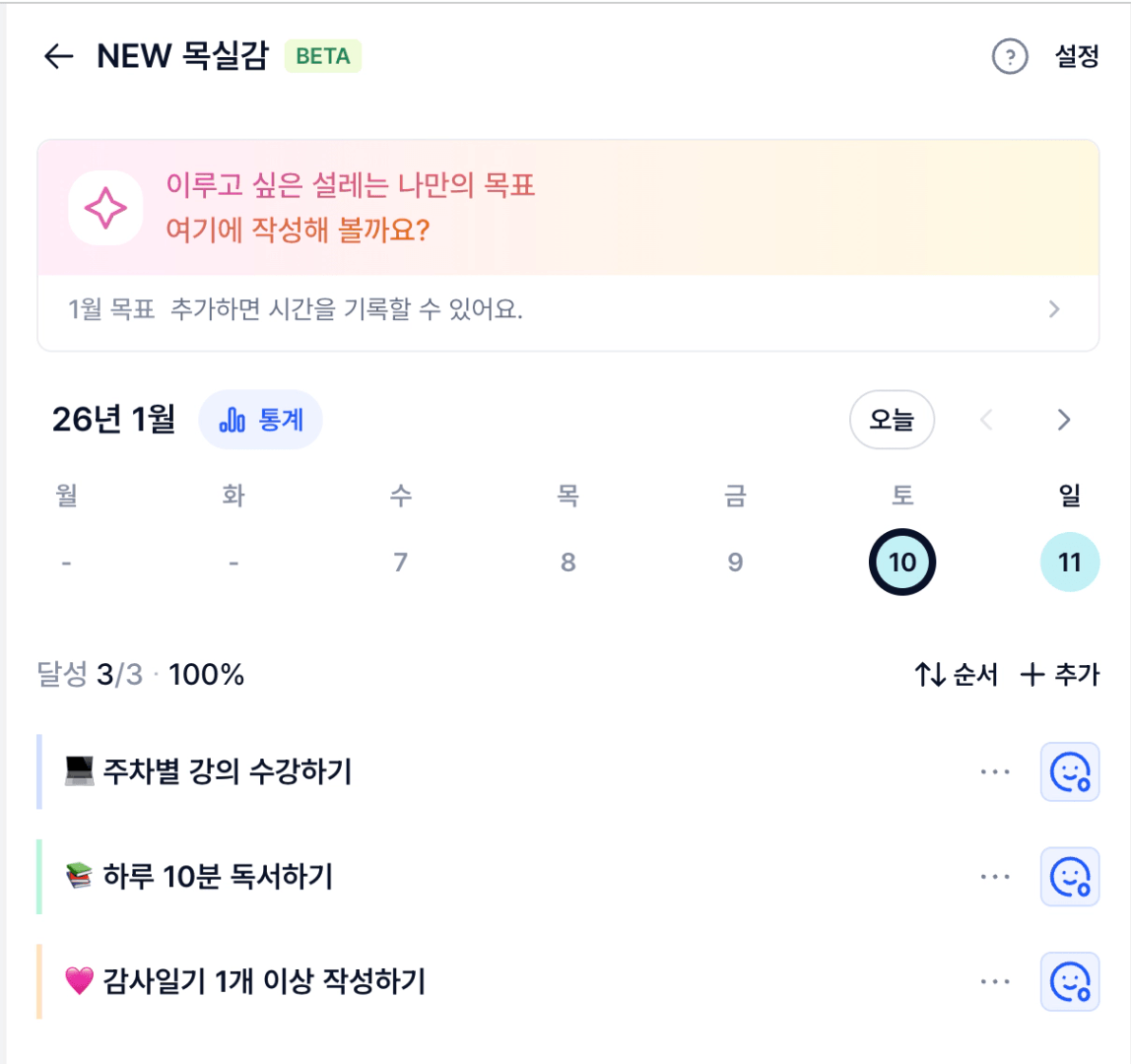Screen dimensions: 1131x1064
Task: Open 설정 settings
Action: [x=1077, y=57]
